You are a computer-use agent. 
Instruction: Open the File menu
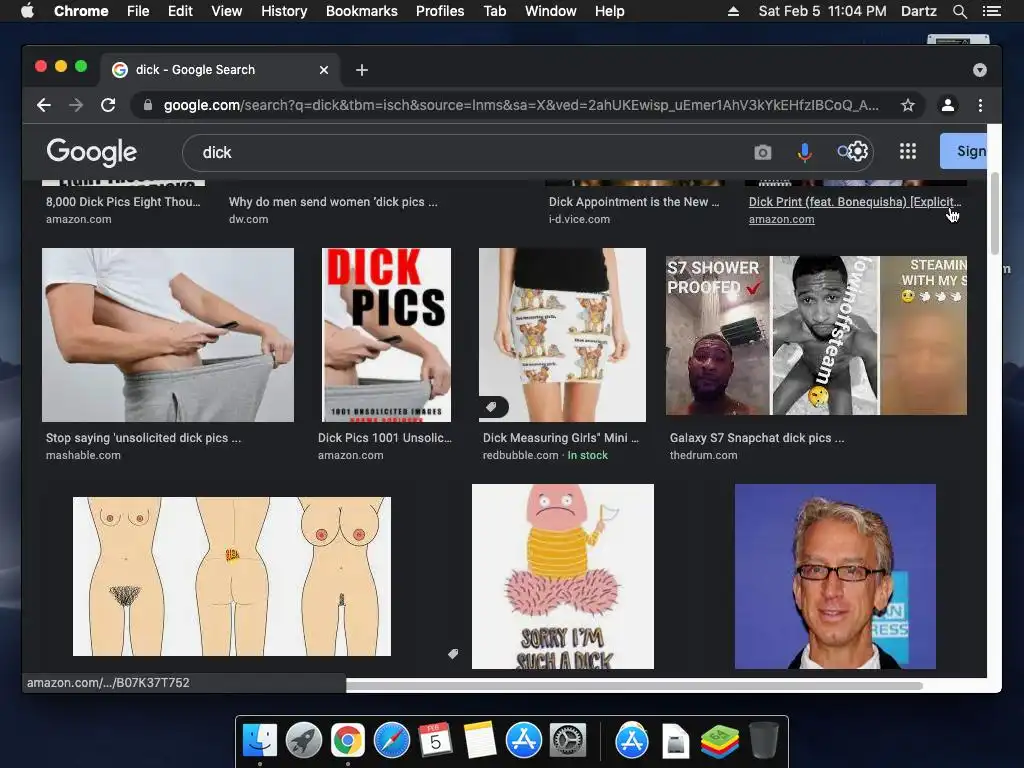click(138, 11)
